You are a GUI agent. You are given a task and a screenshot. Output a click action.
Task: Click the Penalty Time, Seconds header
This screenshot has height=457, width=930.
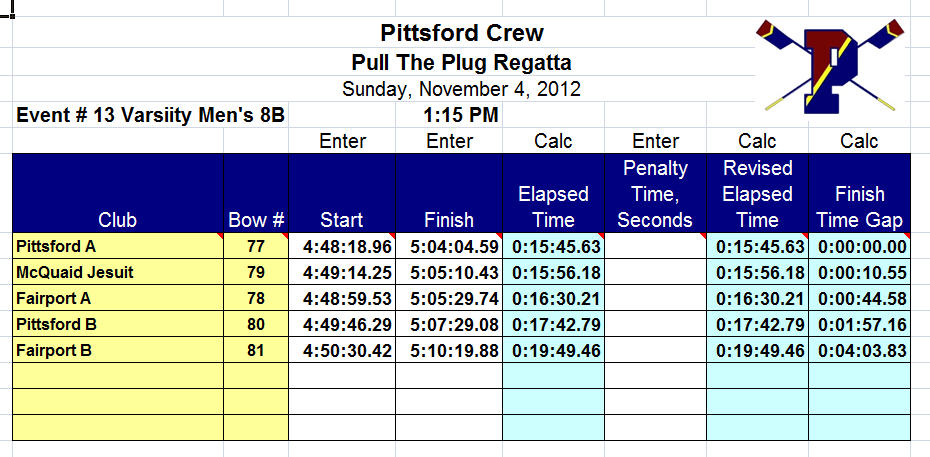pos(655,193)
